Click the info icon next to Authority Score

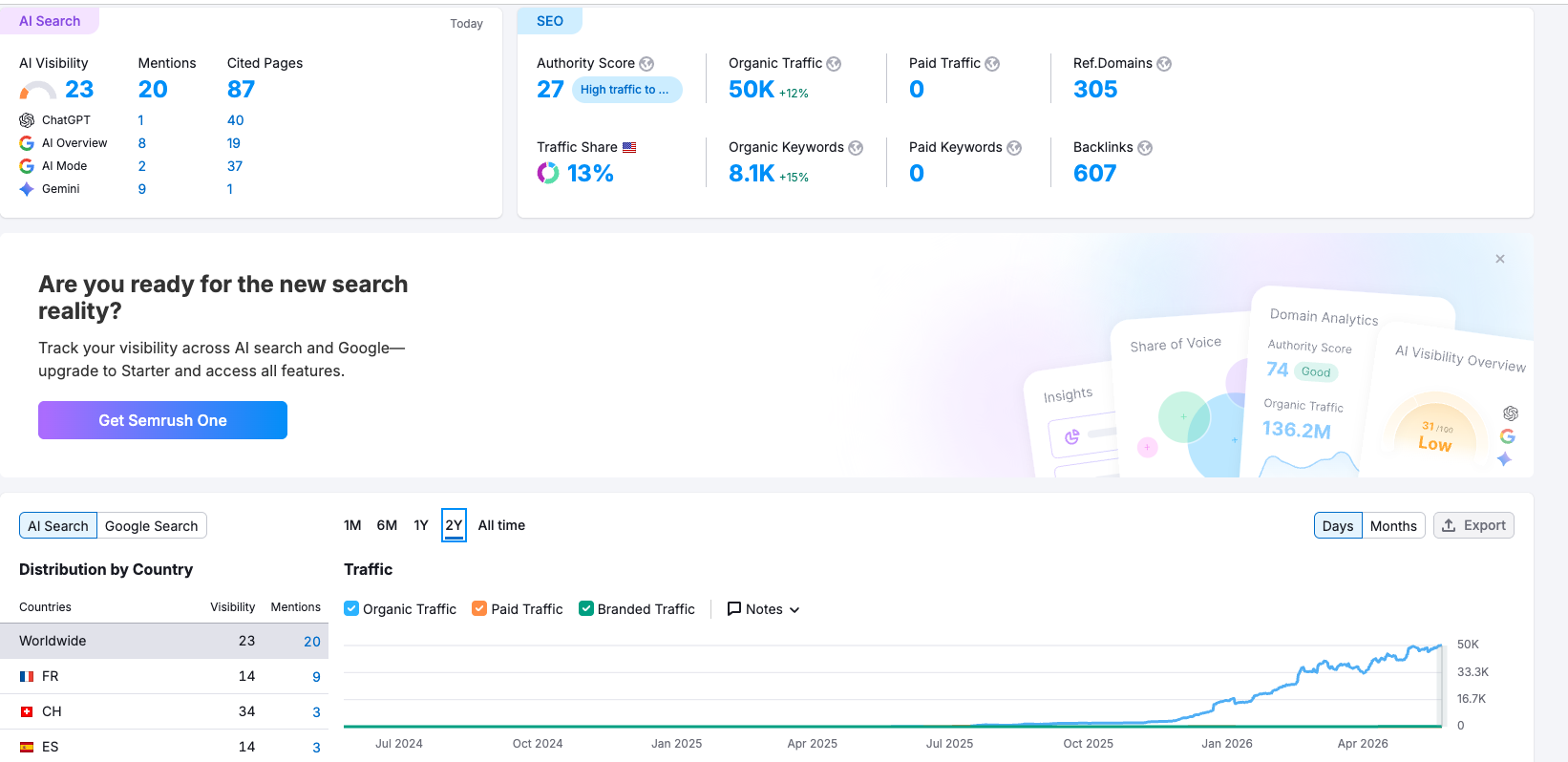tap(646, 64)
